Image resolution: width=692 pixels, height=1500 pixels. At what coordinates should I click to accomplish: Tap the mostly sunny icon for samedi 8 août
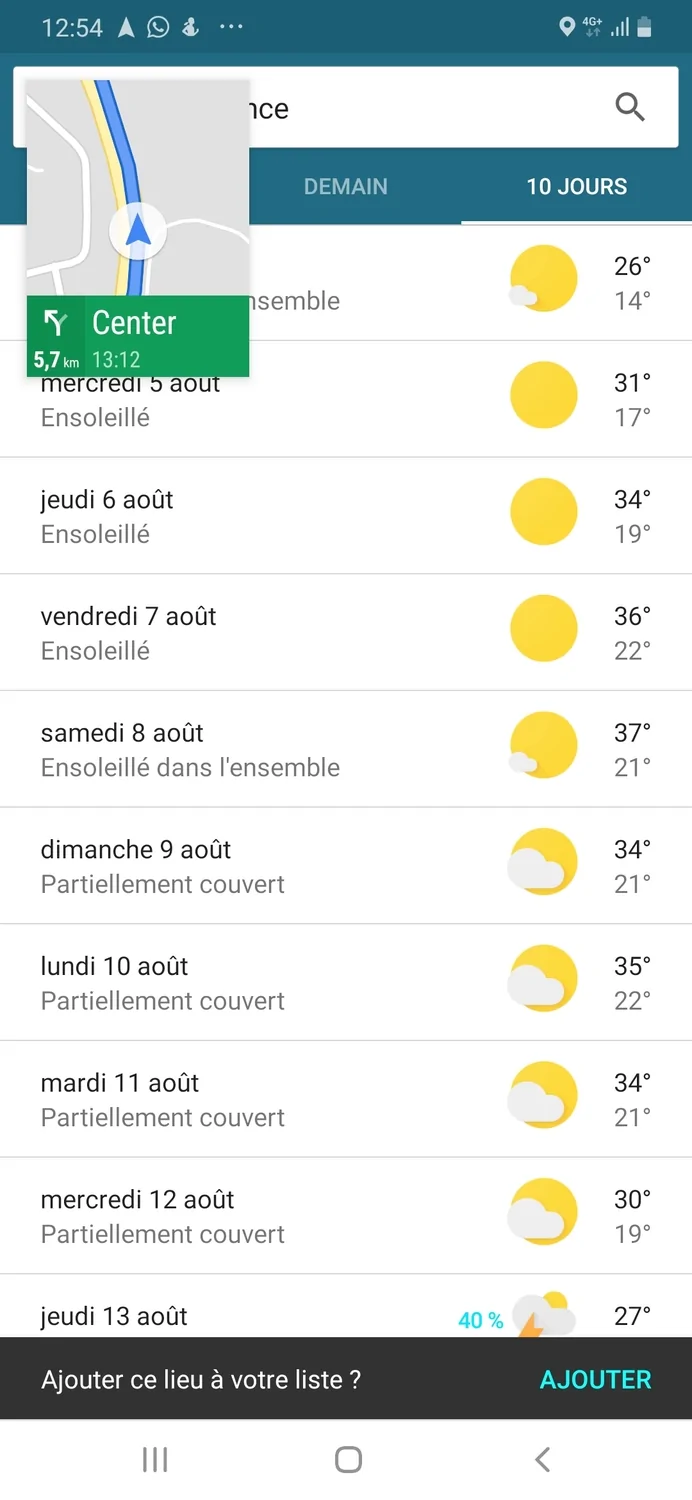pyautogui.click(x=543, y=746)
